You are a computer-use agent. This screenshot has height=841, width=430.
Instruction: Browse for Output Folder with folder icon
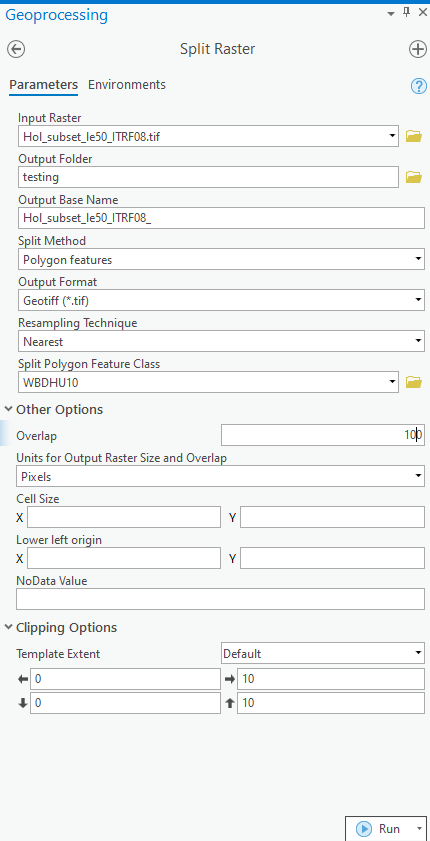[413, 177]
